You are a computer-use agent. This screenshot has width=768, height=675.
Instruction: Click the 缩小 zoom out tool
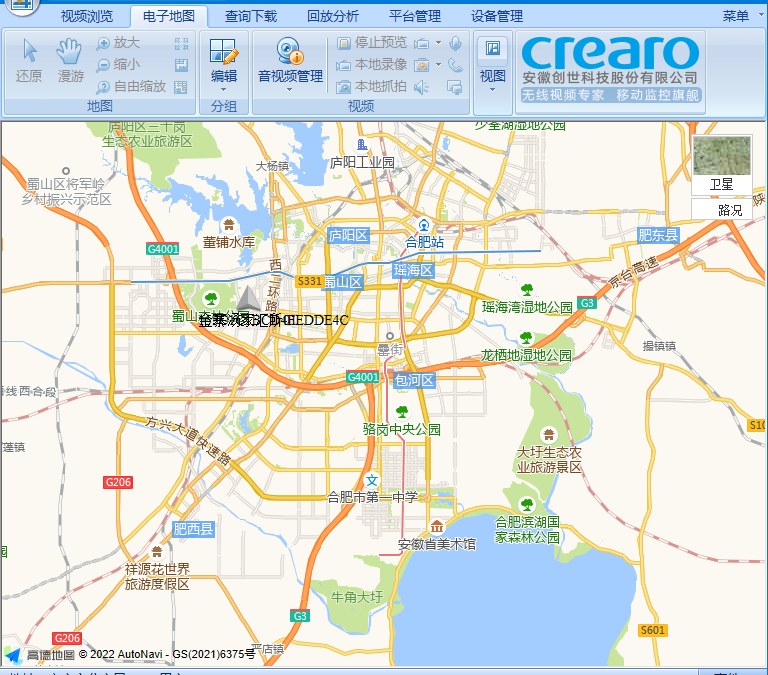tap(118, 65)
